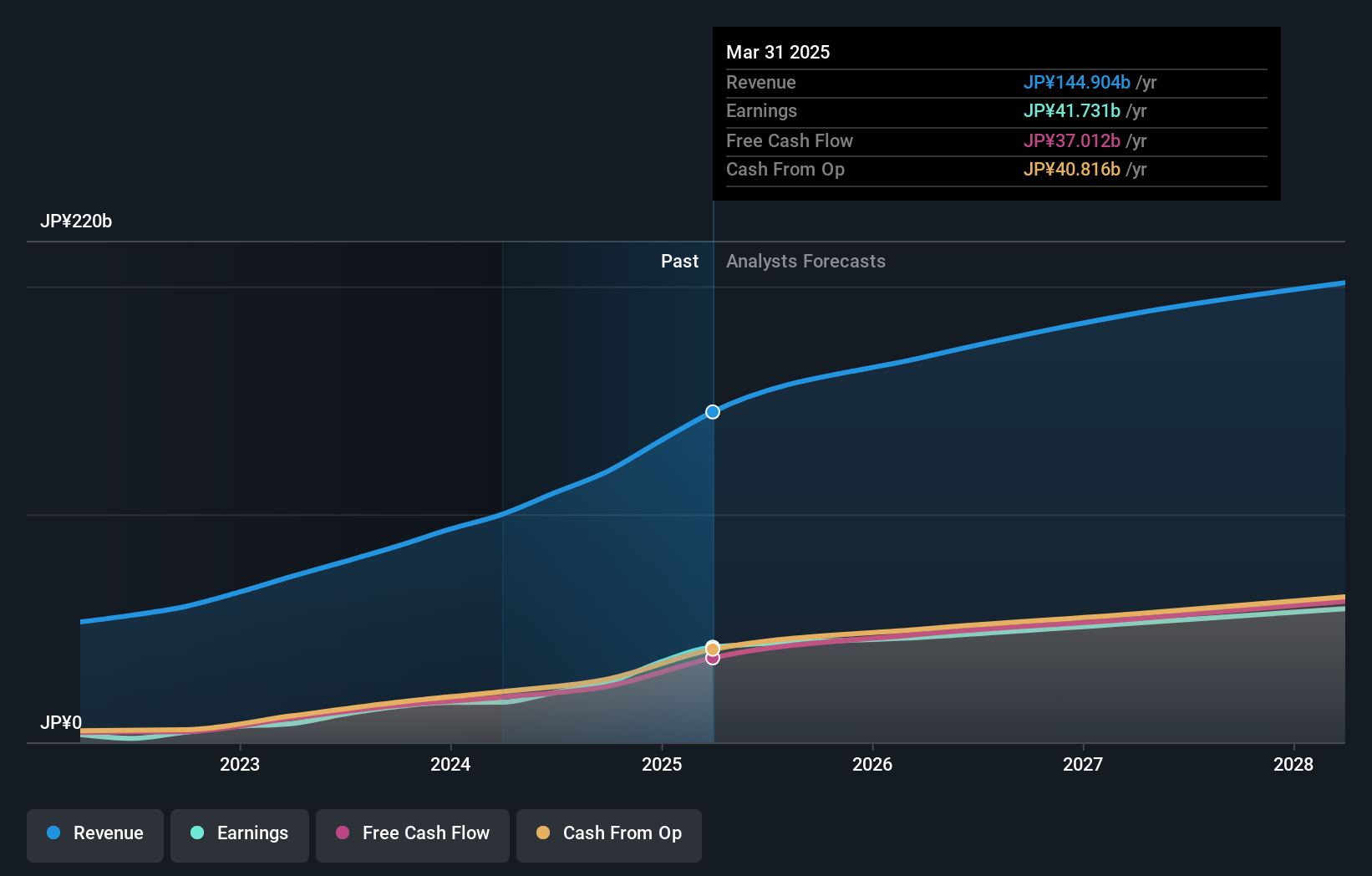Screen dimensions: 1372x876
Task: Click the JP¥0 y-axis label
Action: point(61,722)
